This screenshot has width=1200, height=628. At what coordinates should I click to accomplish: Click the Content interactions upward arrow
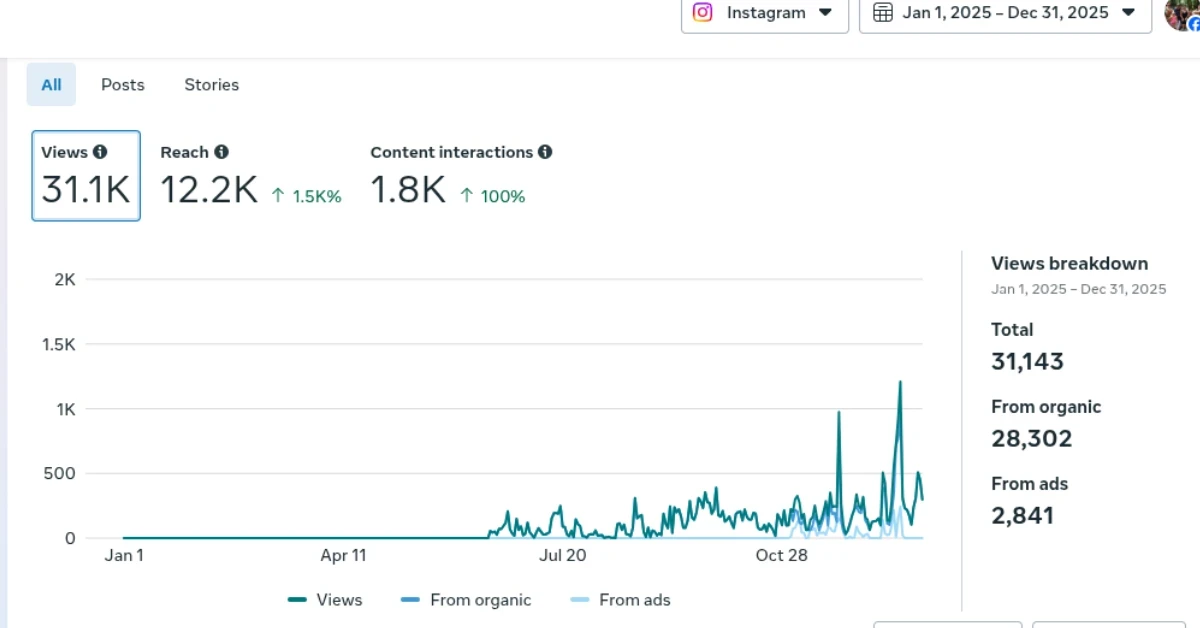[x=466, y=196]
